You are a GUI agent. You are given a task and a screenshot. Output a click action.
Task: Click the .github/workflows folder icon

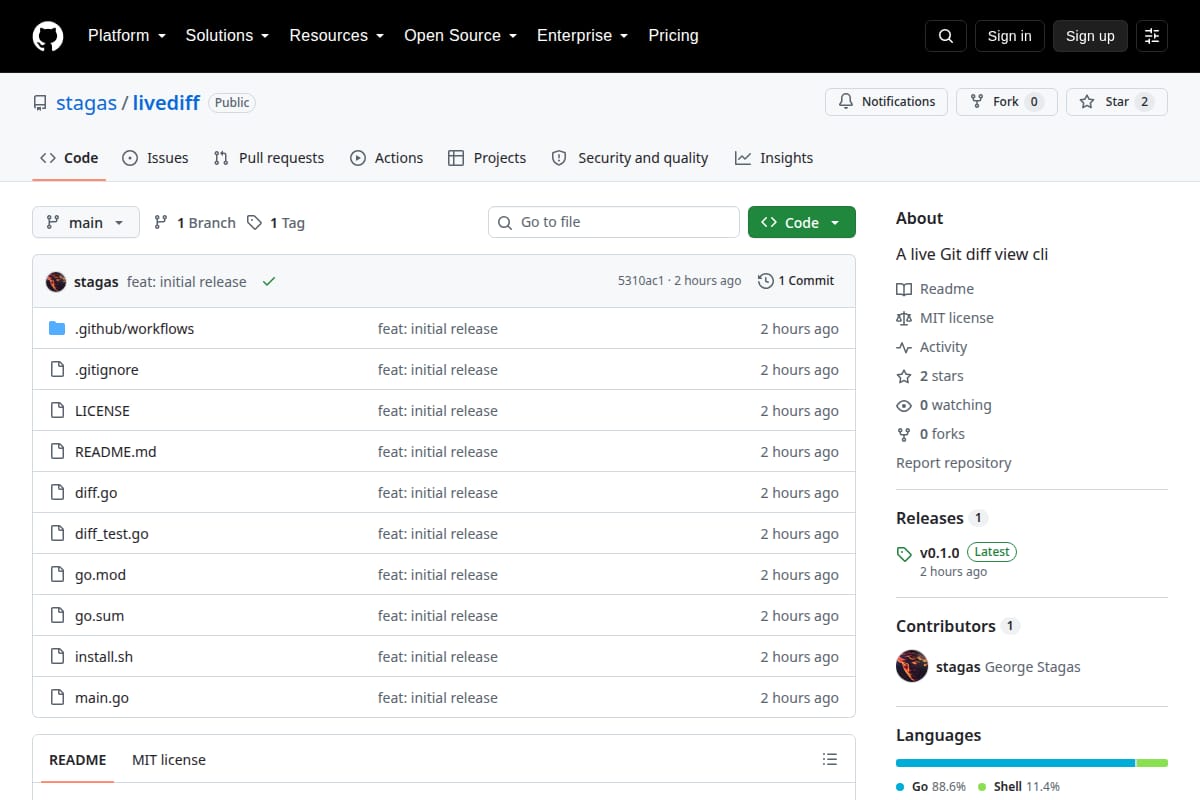(57, 329)
